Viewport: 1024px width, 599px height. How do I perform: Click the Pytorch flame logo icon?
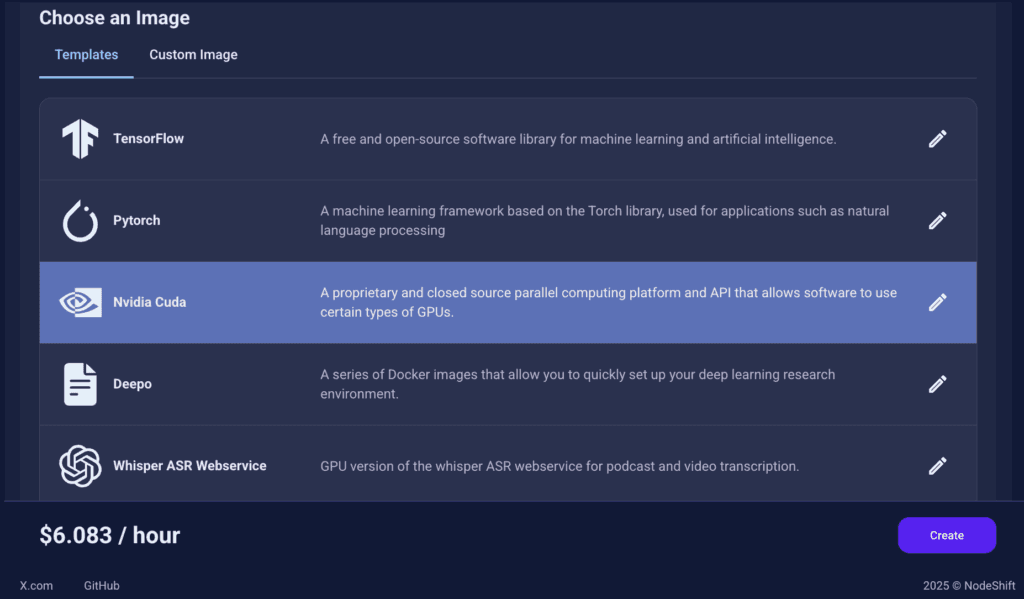coord(80,221)
